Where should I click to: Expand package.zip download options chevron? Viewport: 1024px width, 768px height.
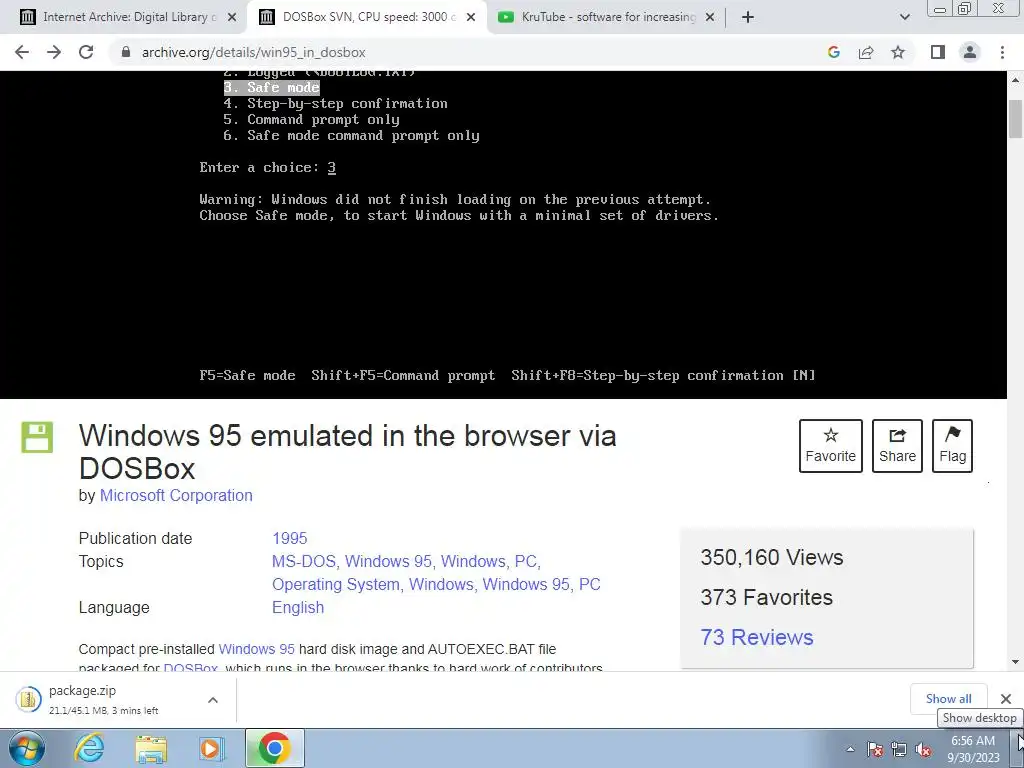(x=212, y=699)
